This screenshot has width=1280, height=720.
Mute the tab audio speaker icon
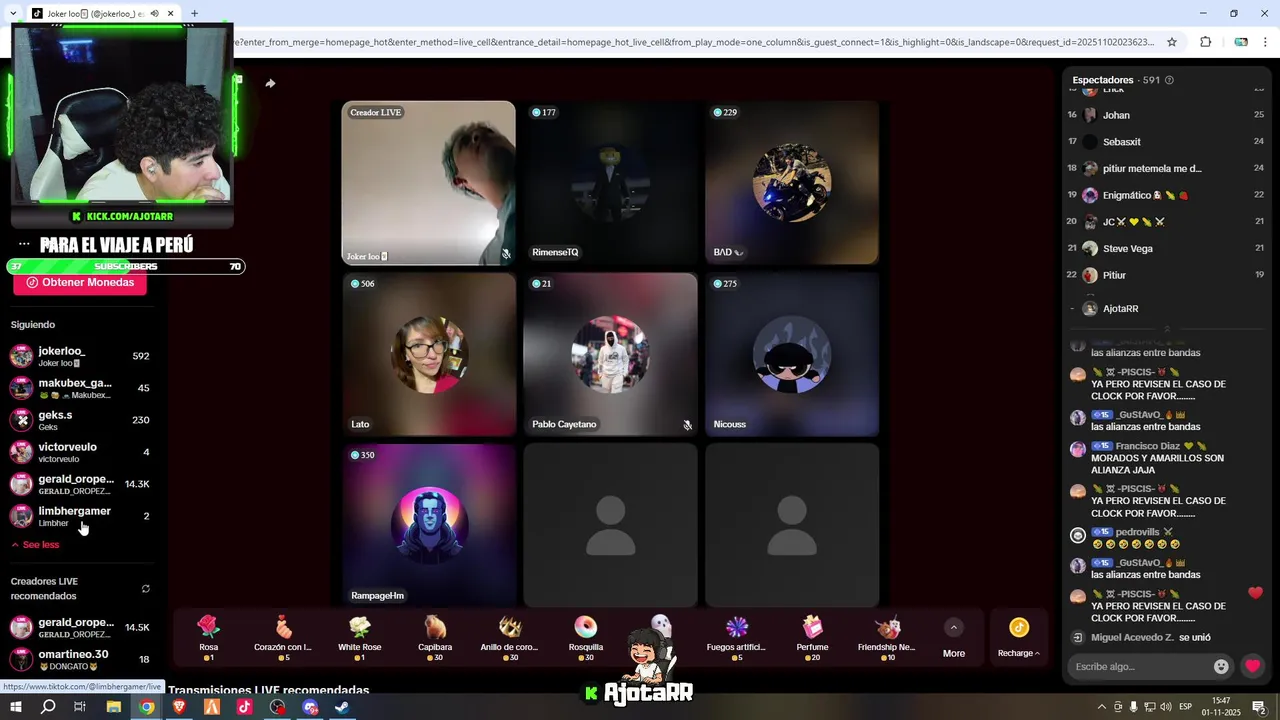154,14
